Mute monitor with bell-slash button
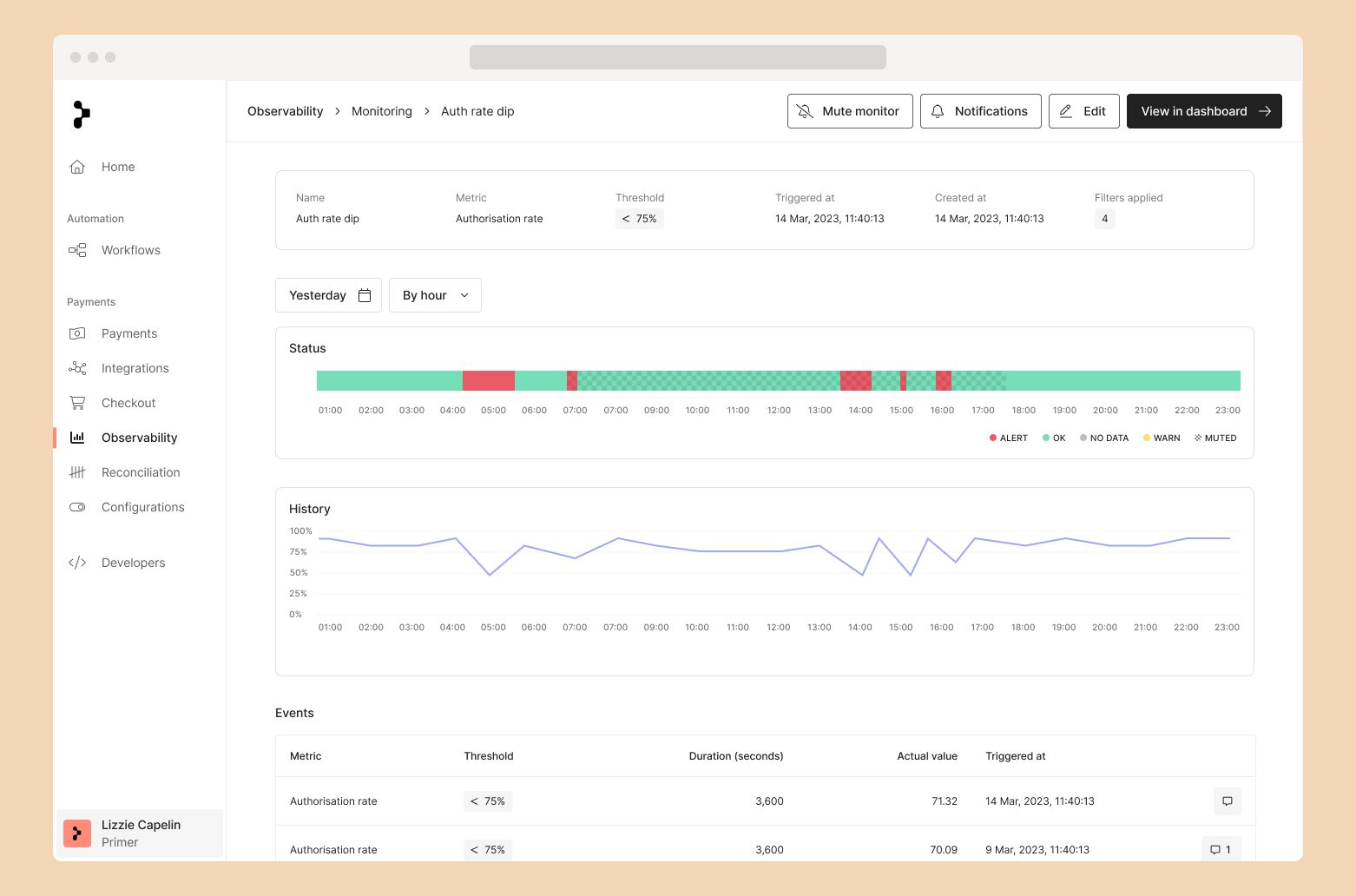Viewport: 1356px width, 896px height. pos(849,111)
